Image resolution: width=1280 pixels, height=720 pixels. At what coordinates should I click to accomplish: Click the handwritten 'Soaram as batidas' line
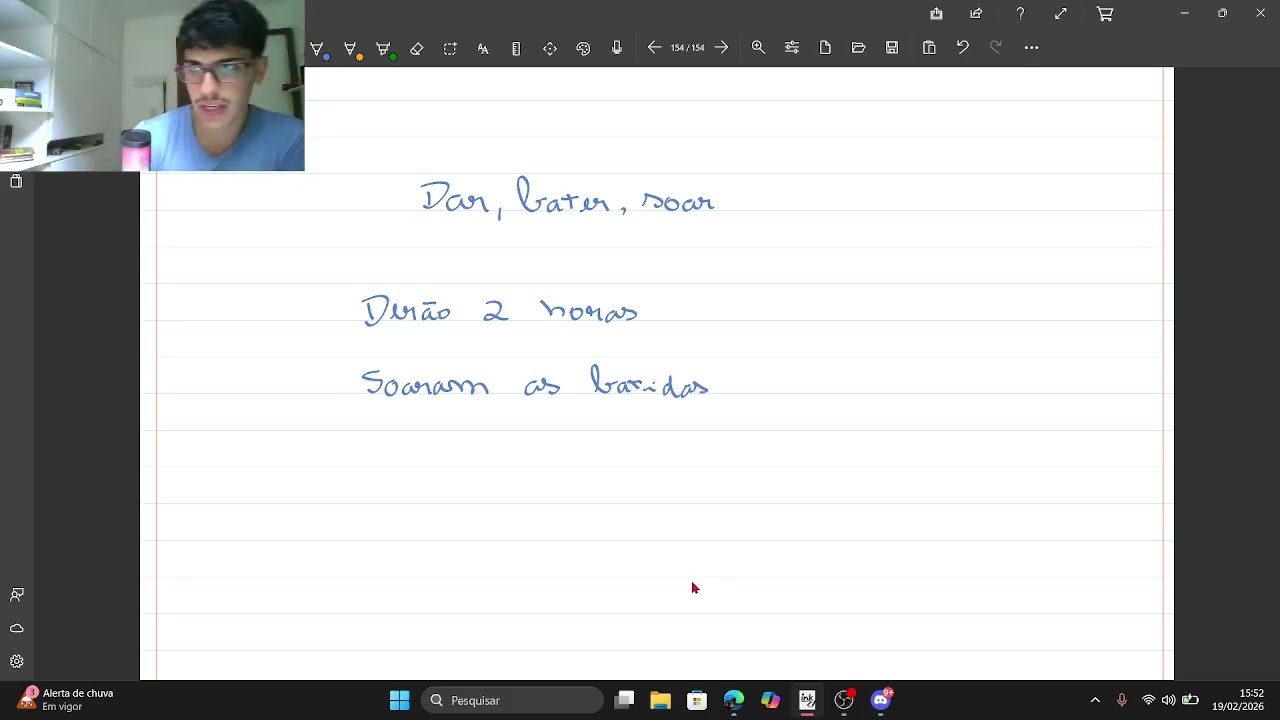click(x=534, y=382)
